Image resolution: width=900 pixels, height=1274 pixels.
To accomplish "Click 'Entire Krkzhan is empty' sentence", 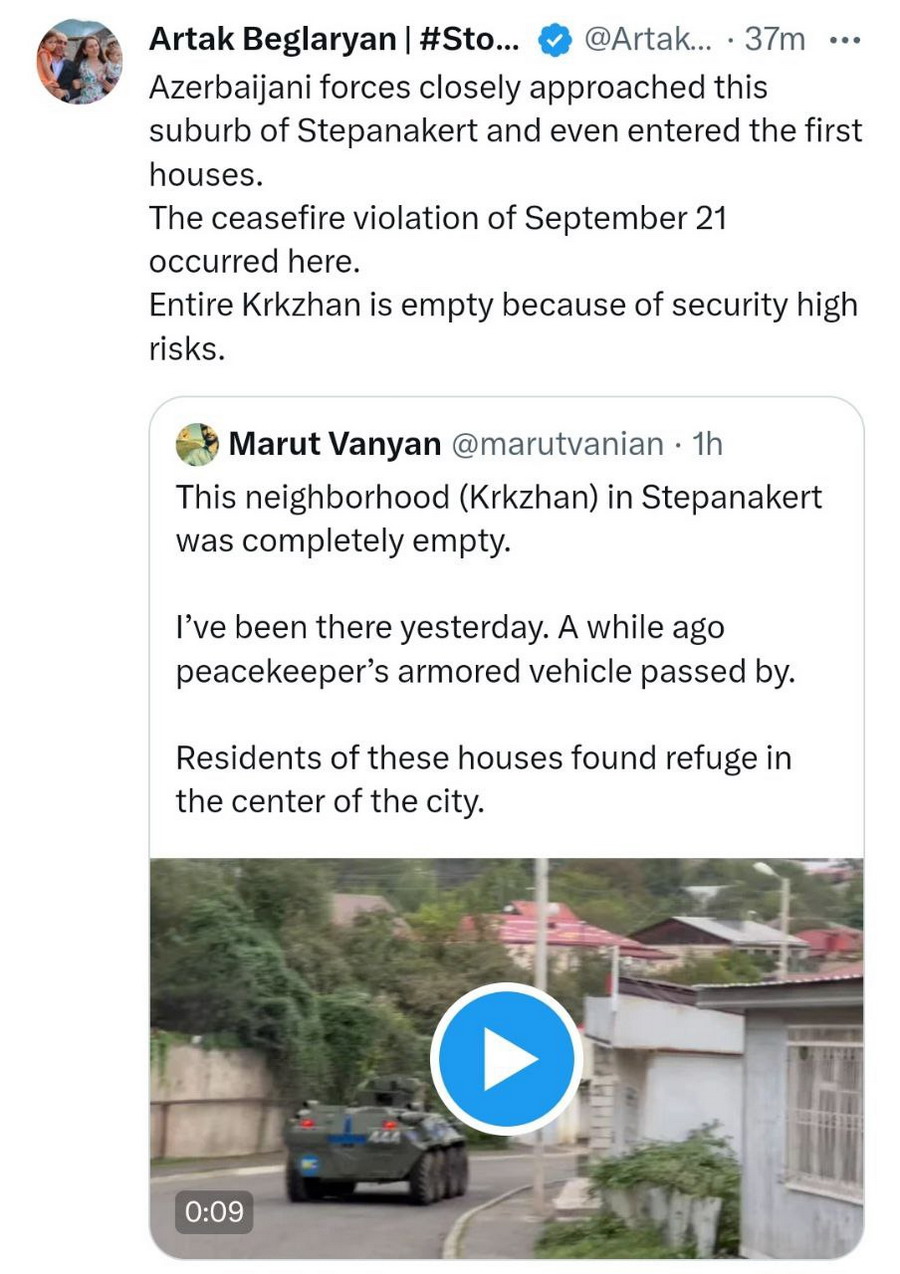I will [503, 305].
